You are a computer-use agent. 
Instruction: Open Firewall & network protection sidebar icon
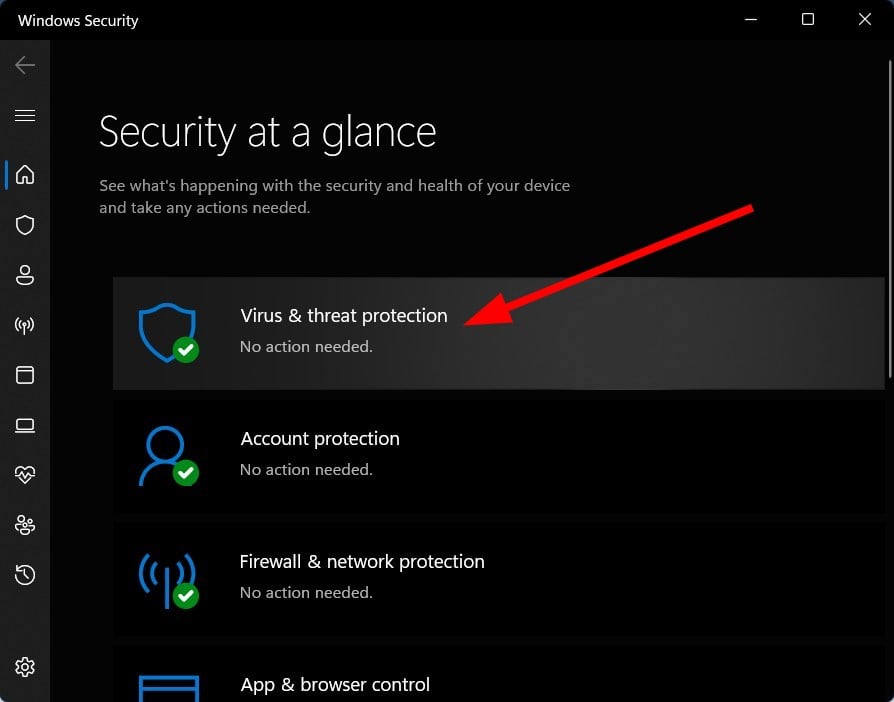(x=25, y=325)
